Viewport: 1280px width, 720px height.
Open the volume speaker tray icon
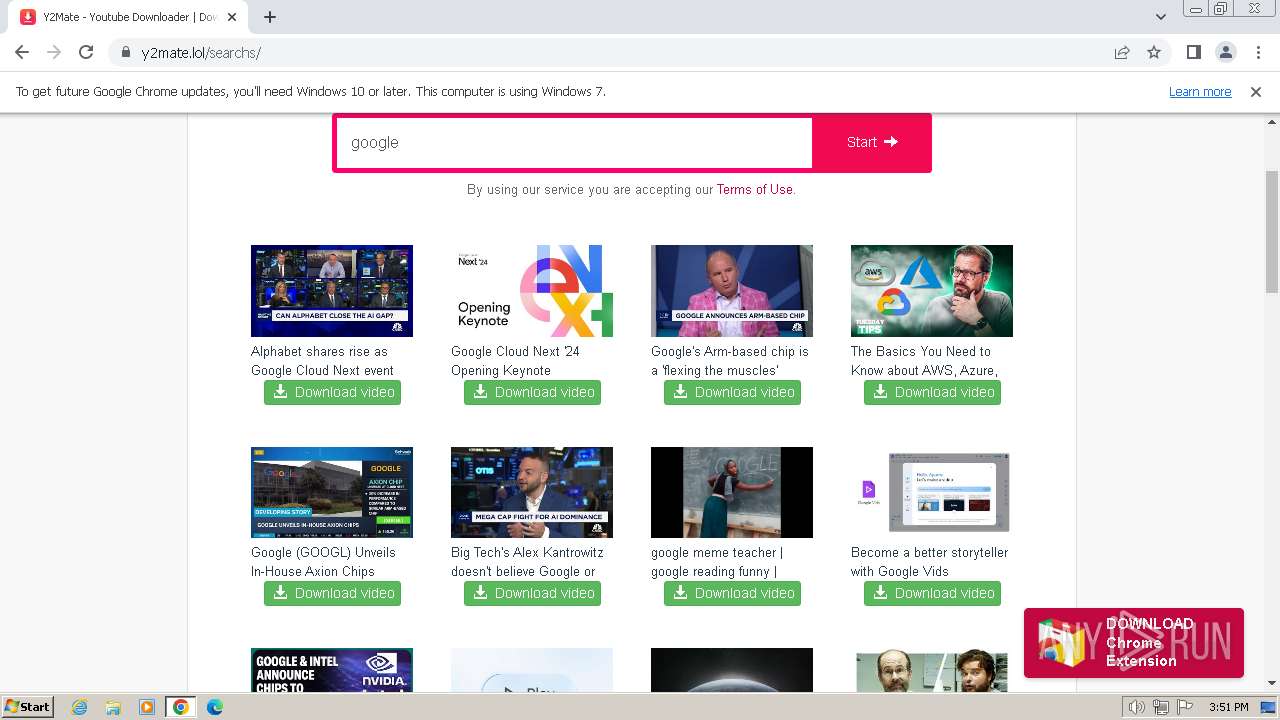click(1136, 707)
